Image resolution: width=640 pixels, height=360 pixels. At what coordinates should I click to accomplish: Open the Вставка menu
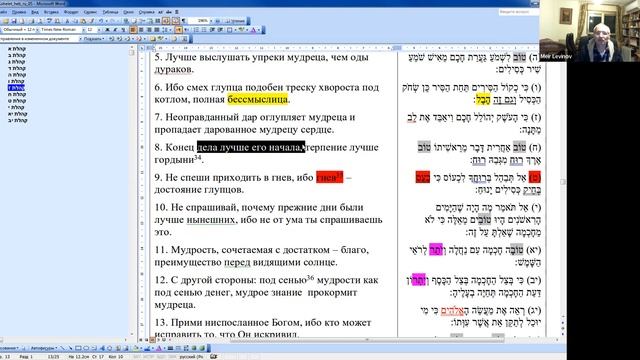coord(51,12)
